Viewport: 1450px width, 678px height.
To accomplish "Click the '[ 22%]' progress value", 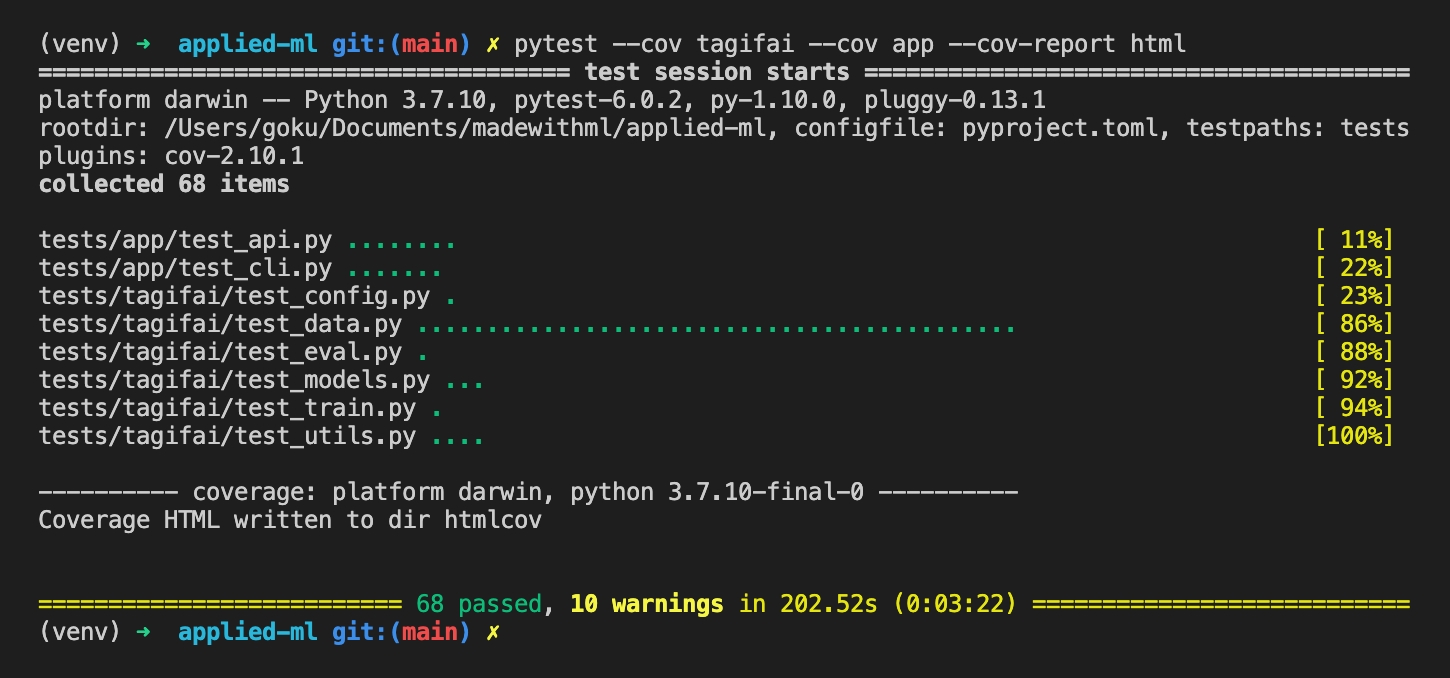I will [x=1354, y=268].
